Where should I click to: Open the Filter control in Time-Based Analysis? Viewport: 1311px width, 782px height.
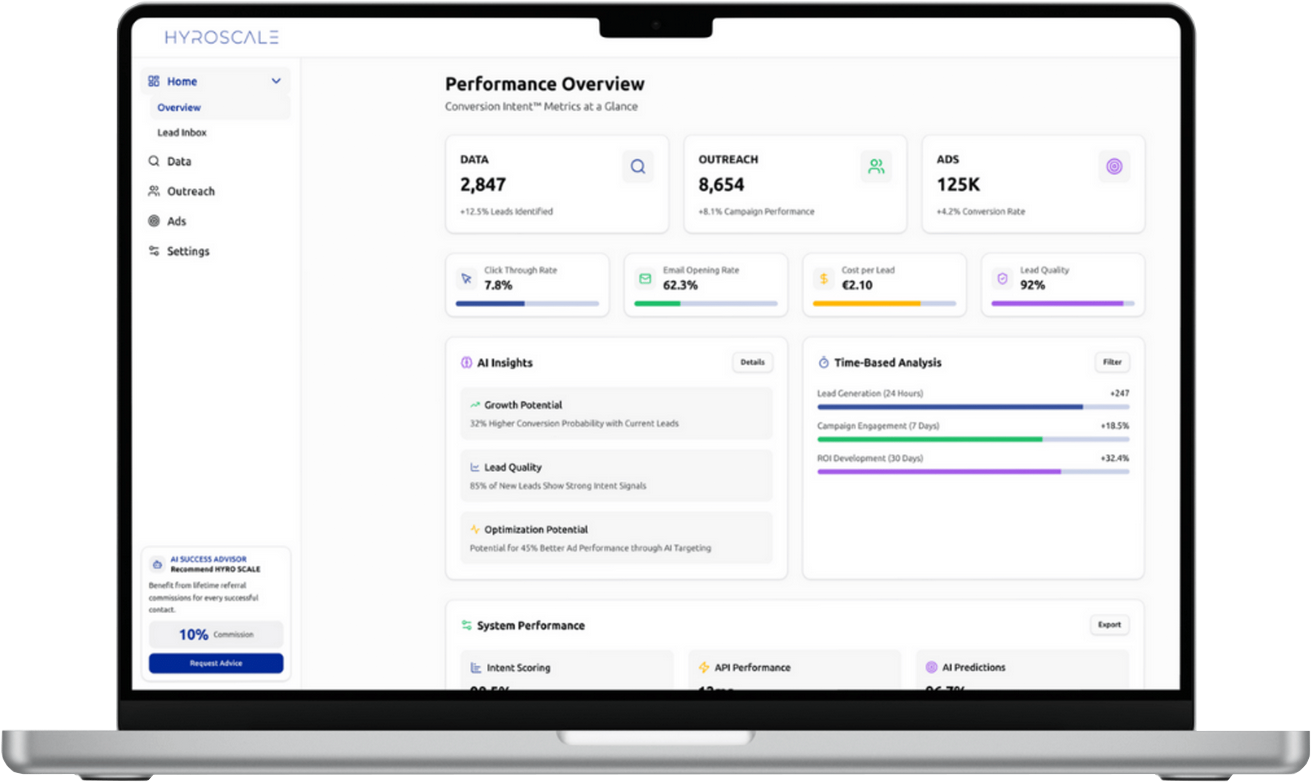1112,362
